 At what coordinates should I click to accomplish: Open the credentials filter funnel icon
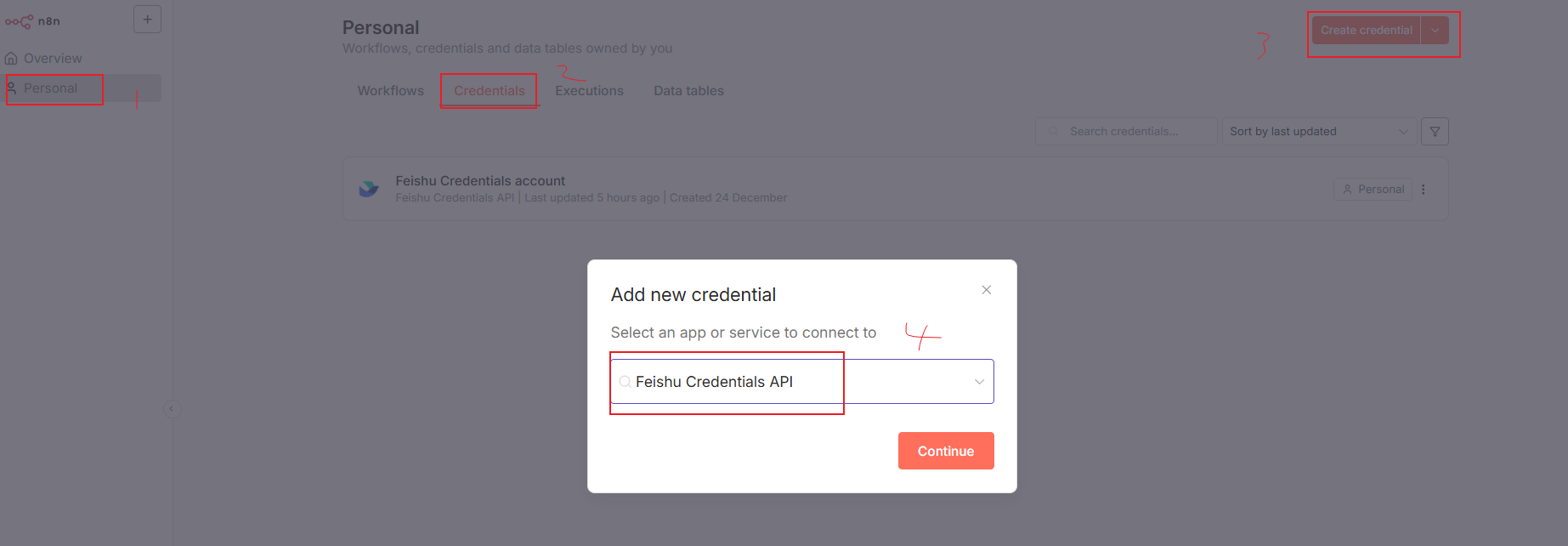click(1435, 132)
